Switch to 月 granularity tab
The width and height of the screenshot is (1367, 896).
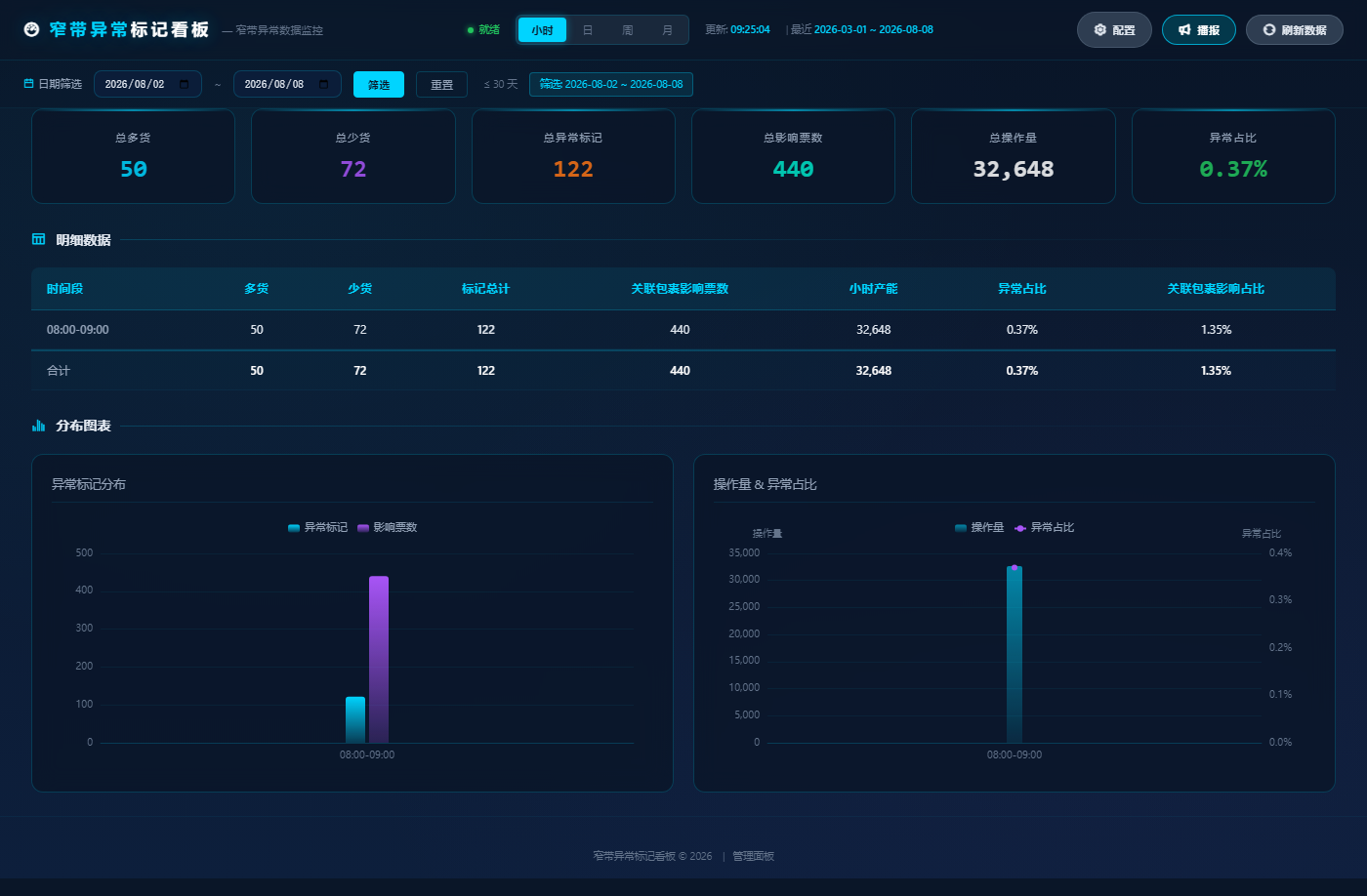point(668,30)
